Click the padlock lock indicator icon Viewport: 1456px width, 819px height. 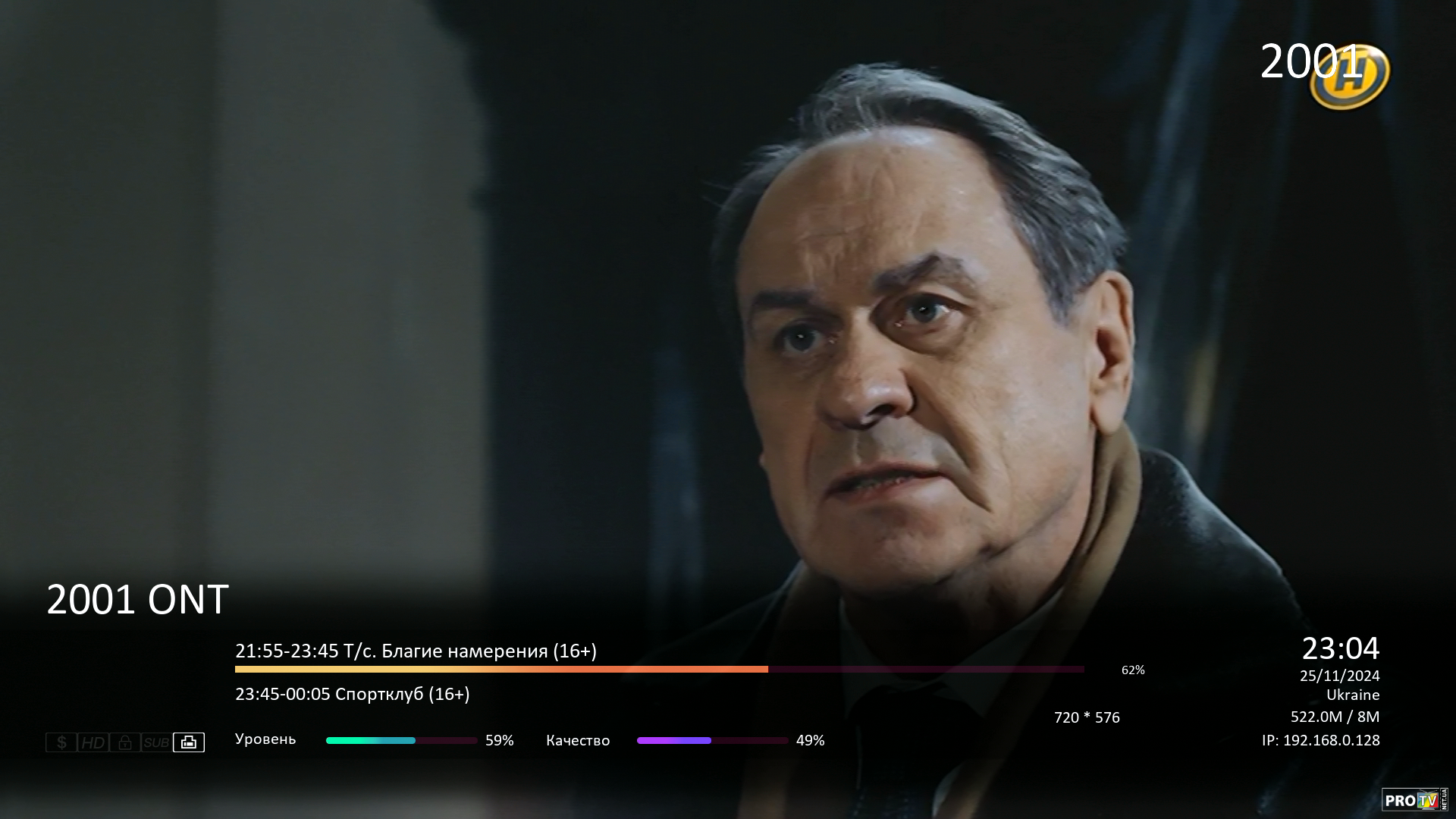click(x=125, y=742)
